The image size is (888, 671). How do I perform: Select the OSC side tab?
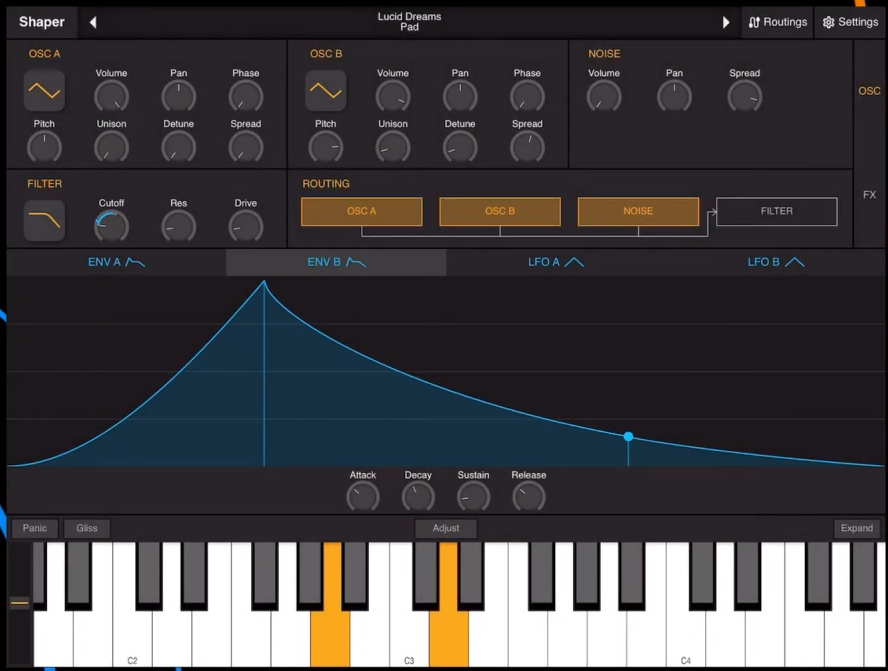point(869,91)
